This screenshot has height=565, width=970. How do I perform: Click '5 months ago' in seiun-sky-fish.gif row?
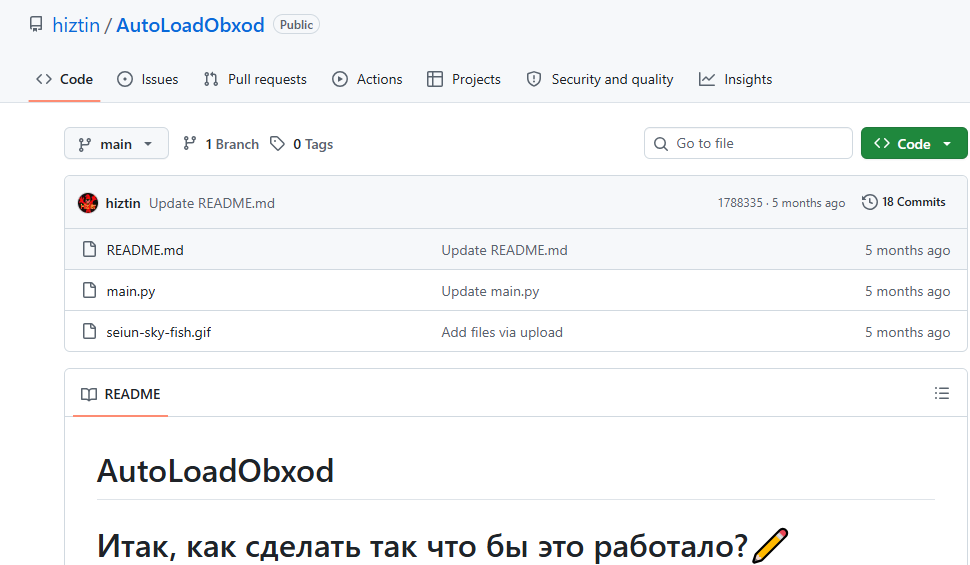tap(908, 332)
